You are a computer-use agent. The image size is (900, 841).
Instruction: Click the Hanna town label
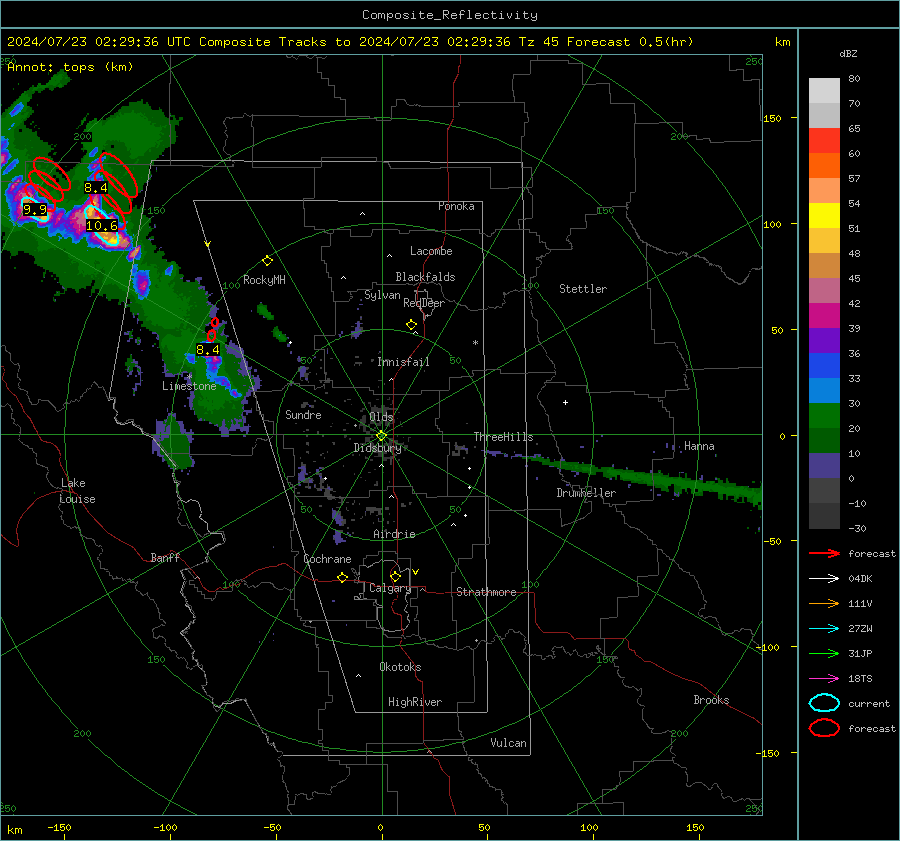point(699,446)
